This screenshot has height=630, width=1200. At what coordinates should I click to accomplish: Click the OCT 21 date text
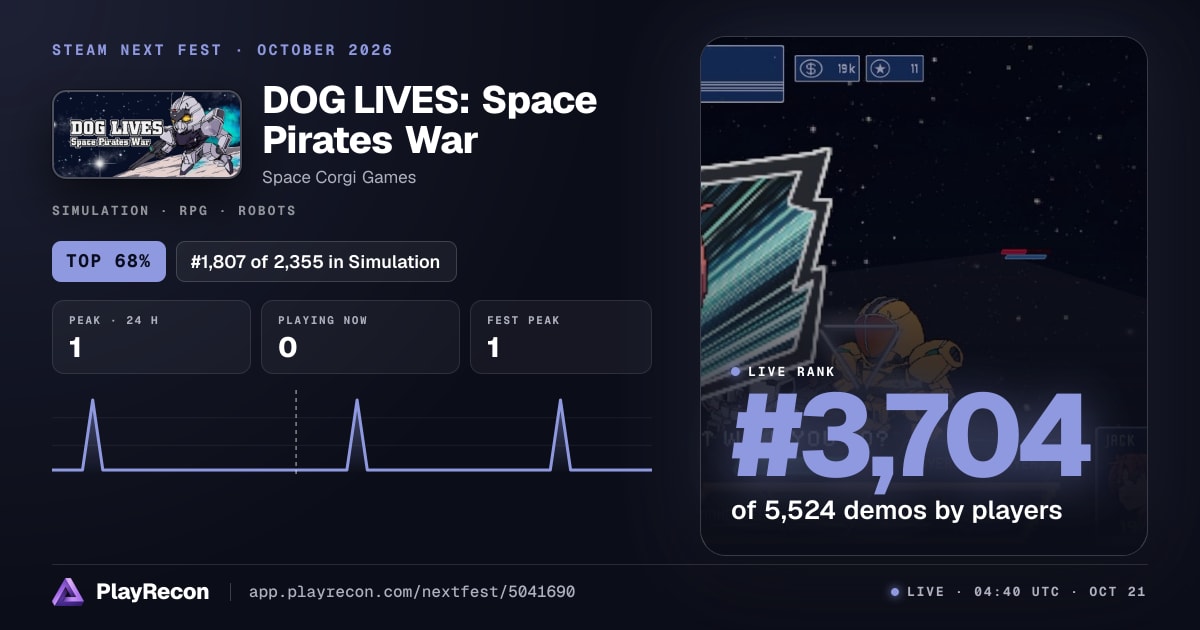click(1117, 592)
